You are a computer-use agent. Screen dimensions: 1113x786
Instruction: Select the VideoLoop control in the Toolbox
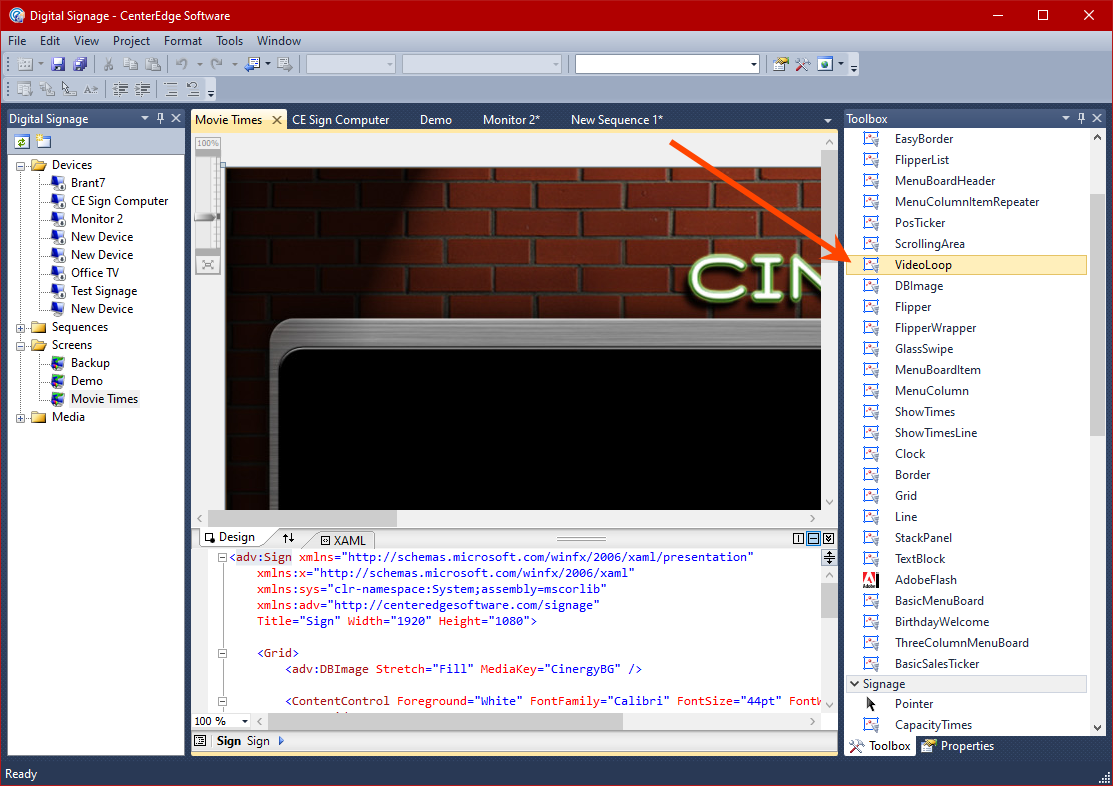pos(923,265)
